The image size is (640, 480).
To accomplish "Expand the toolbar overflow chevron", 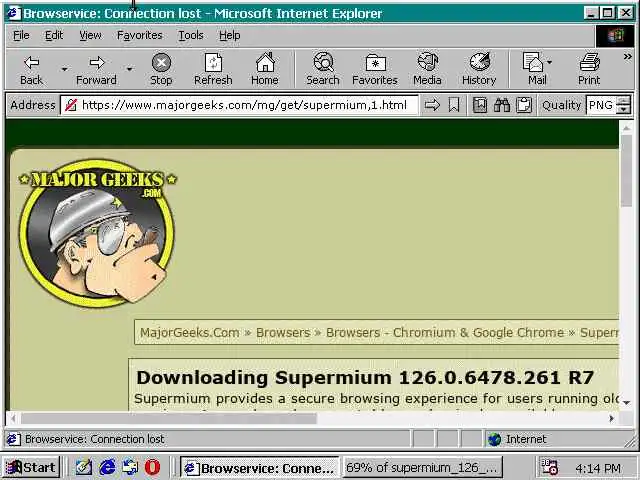I will pyautogui.click(x=627, y=57).
